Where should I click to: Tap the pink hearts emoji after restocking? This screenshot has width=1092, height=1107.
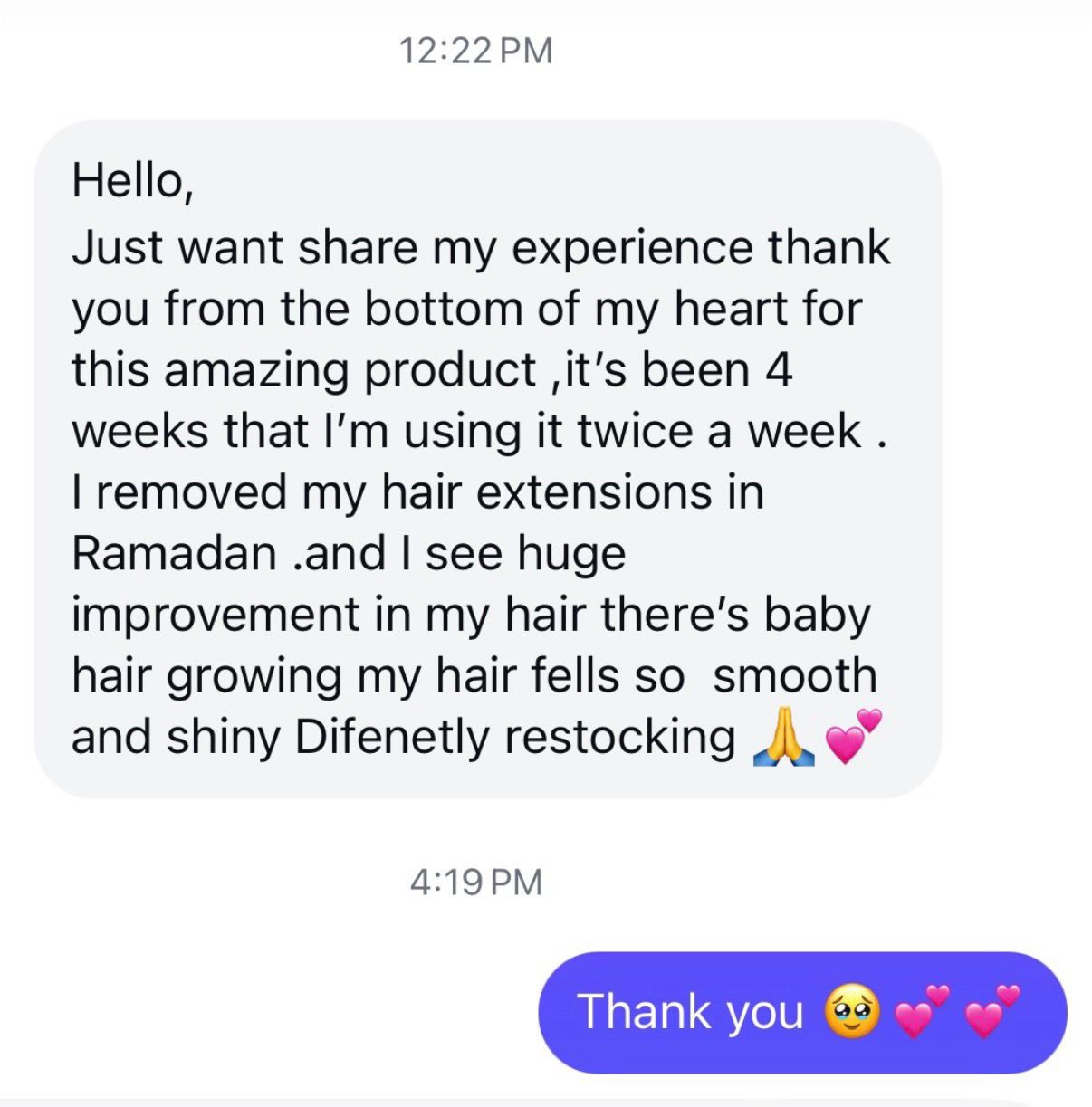click(853, 737)
